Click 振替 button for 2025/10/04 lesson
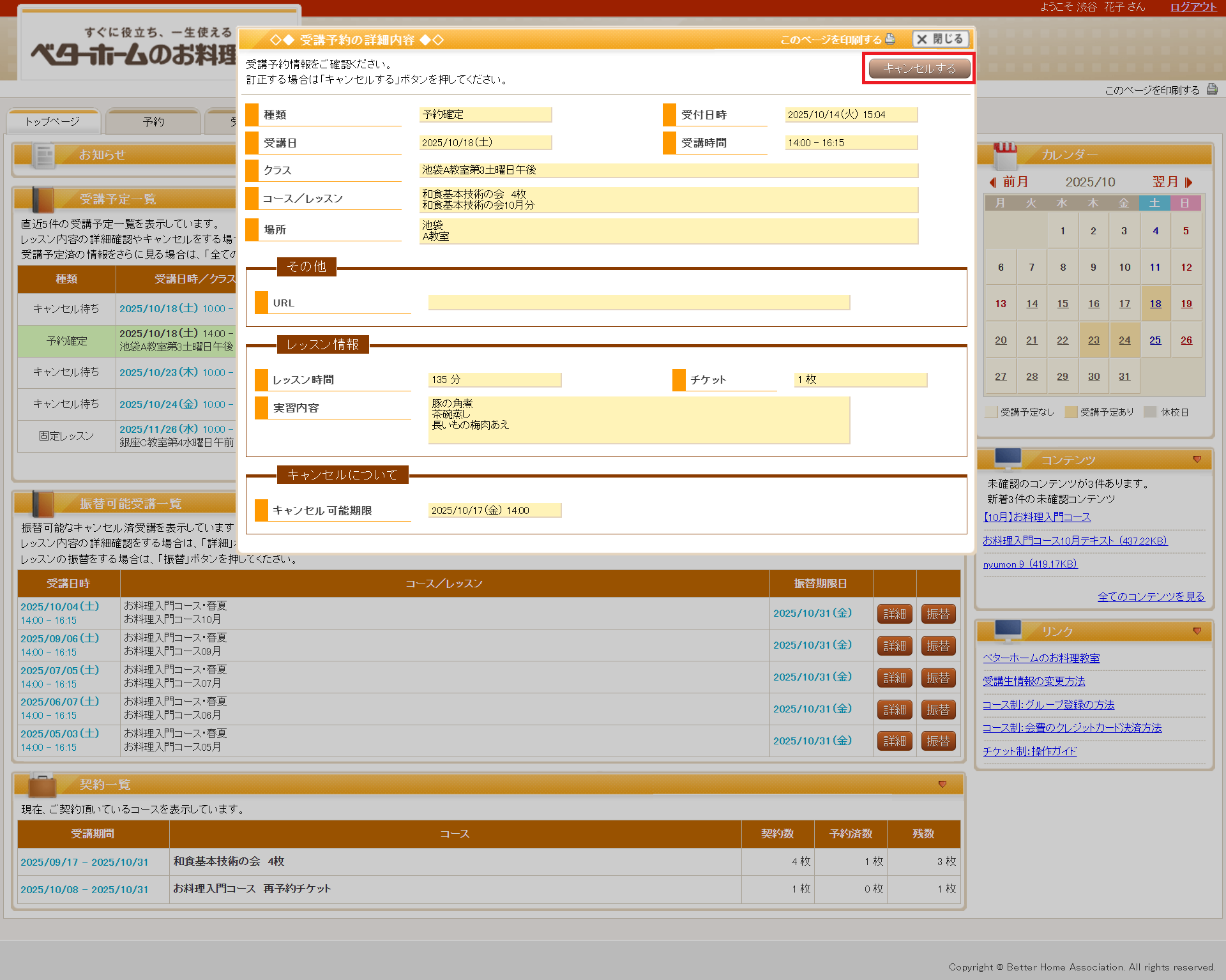The height and width of the screenshot is (980, 1226). tap(937, 614)
